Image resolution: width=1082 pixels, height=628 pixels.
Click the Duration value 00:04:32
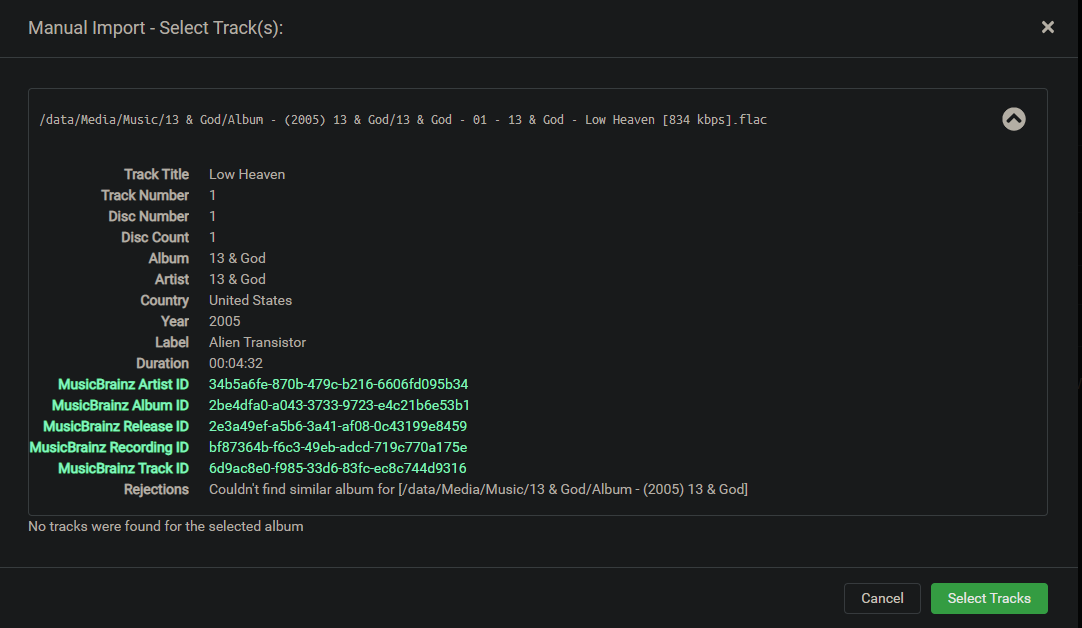point(237,363)
